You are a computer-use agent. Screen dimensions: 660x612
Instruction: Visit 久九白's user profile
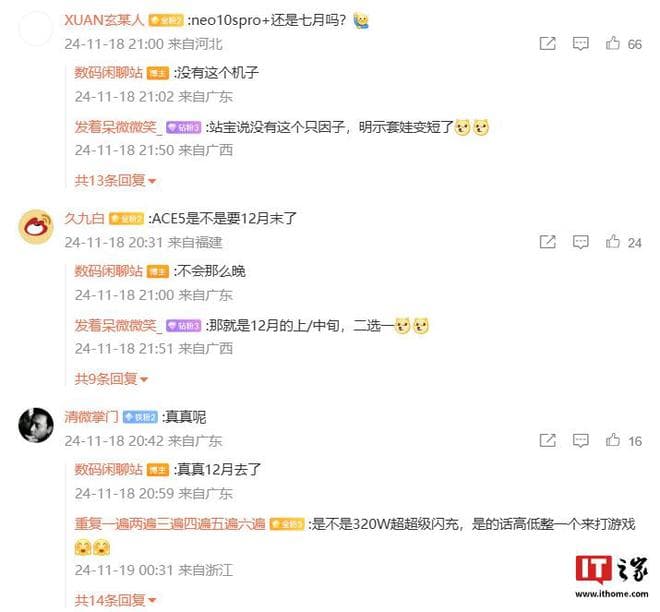[x=84, y=218]
